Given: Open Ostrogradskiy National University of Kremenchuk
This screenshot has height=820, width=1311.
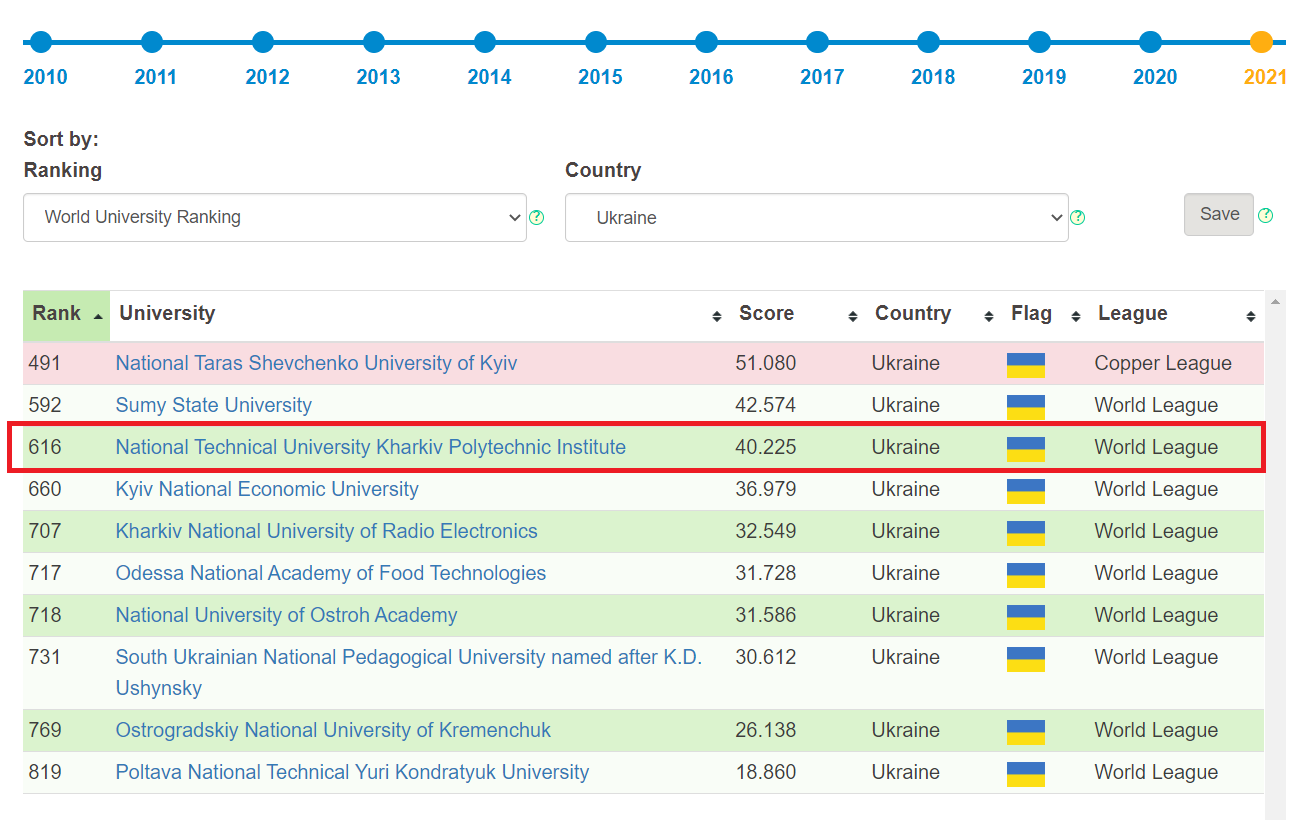Looking at the screenshot, I should tap(333, 730).
